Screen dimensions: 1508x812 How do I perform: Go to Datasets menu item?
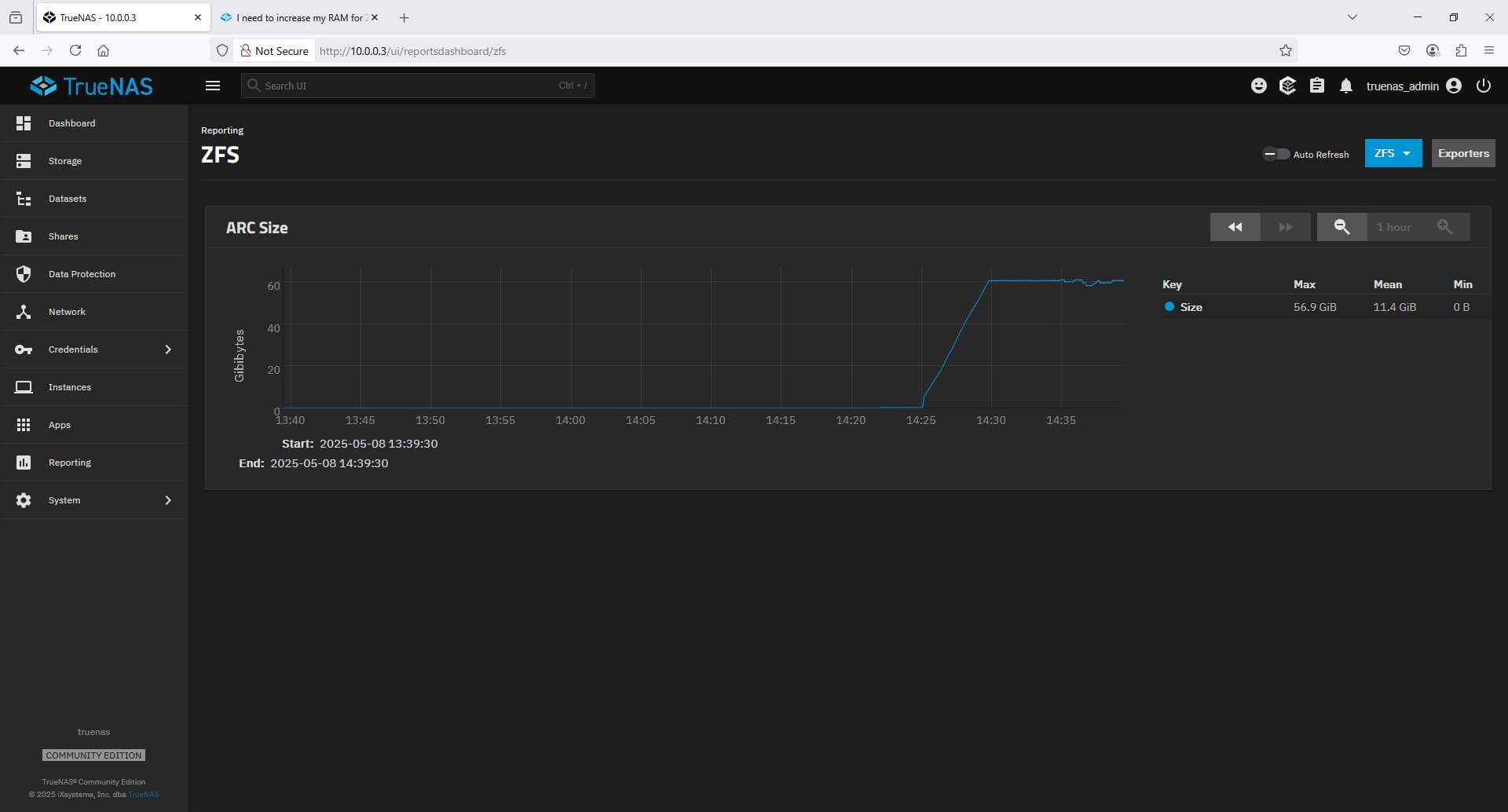(x=94, y=199)
